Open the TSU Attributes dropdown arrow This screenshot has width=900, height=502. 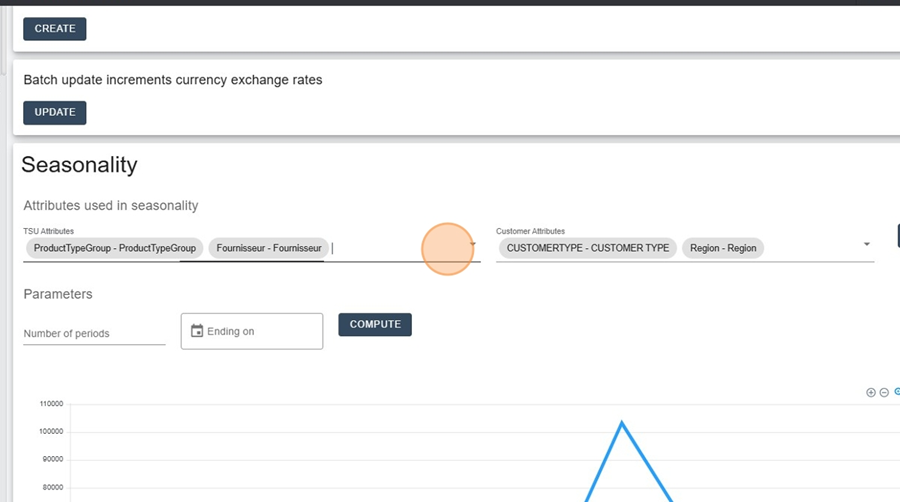(473, 244)
